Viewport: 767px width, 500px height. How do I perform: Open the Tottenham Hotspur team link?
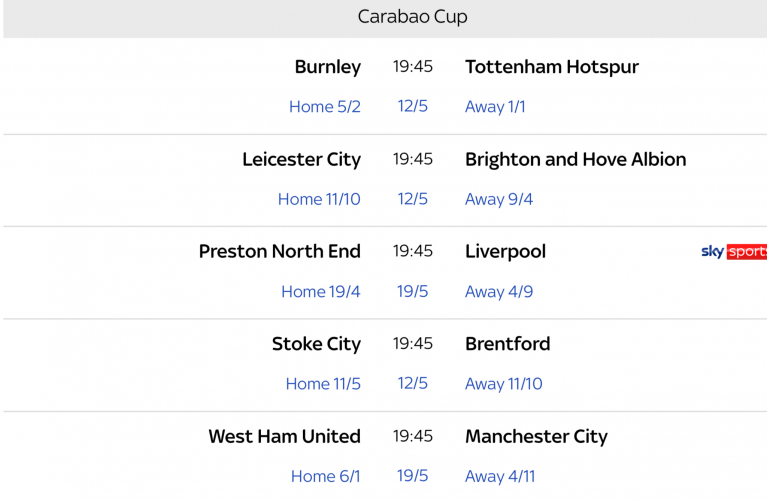pos(551,67)
